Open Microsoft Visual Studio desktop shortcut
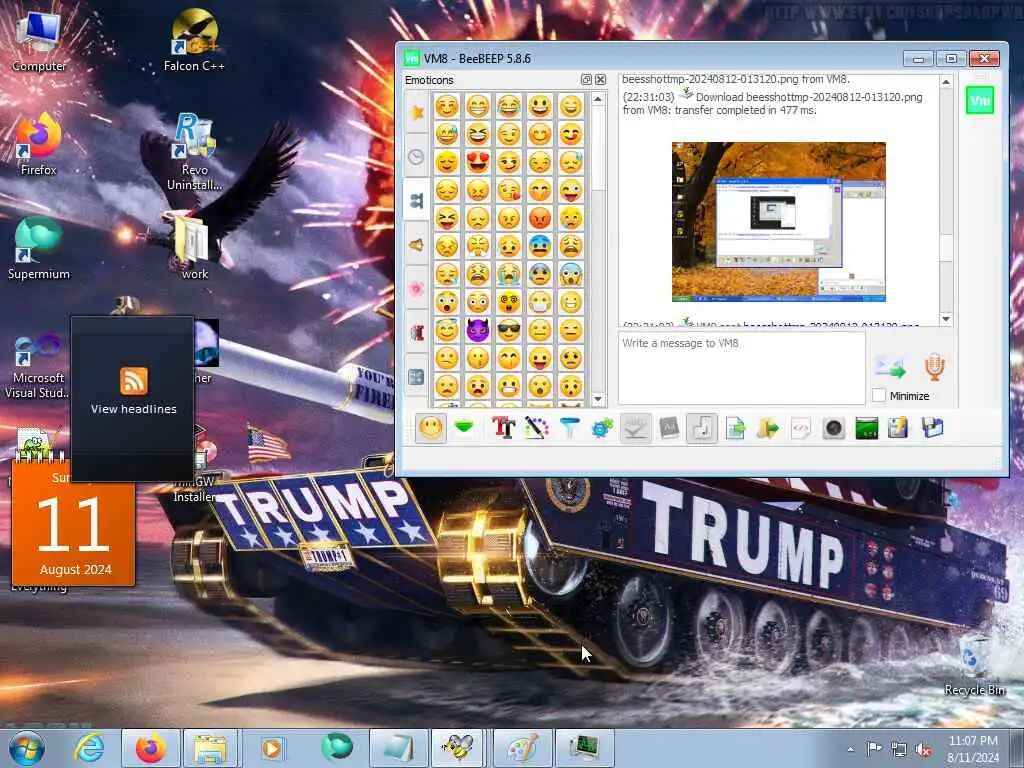This screenshot has height=768, width=1024. 39,366
